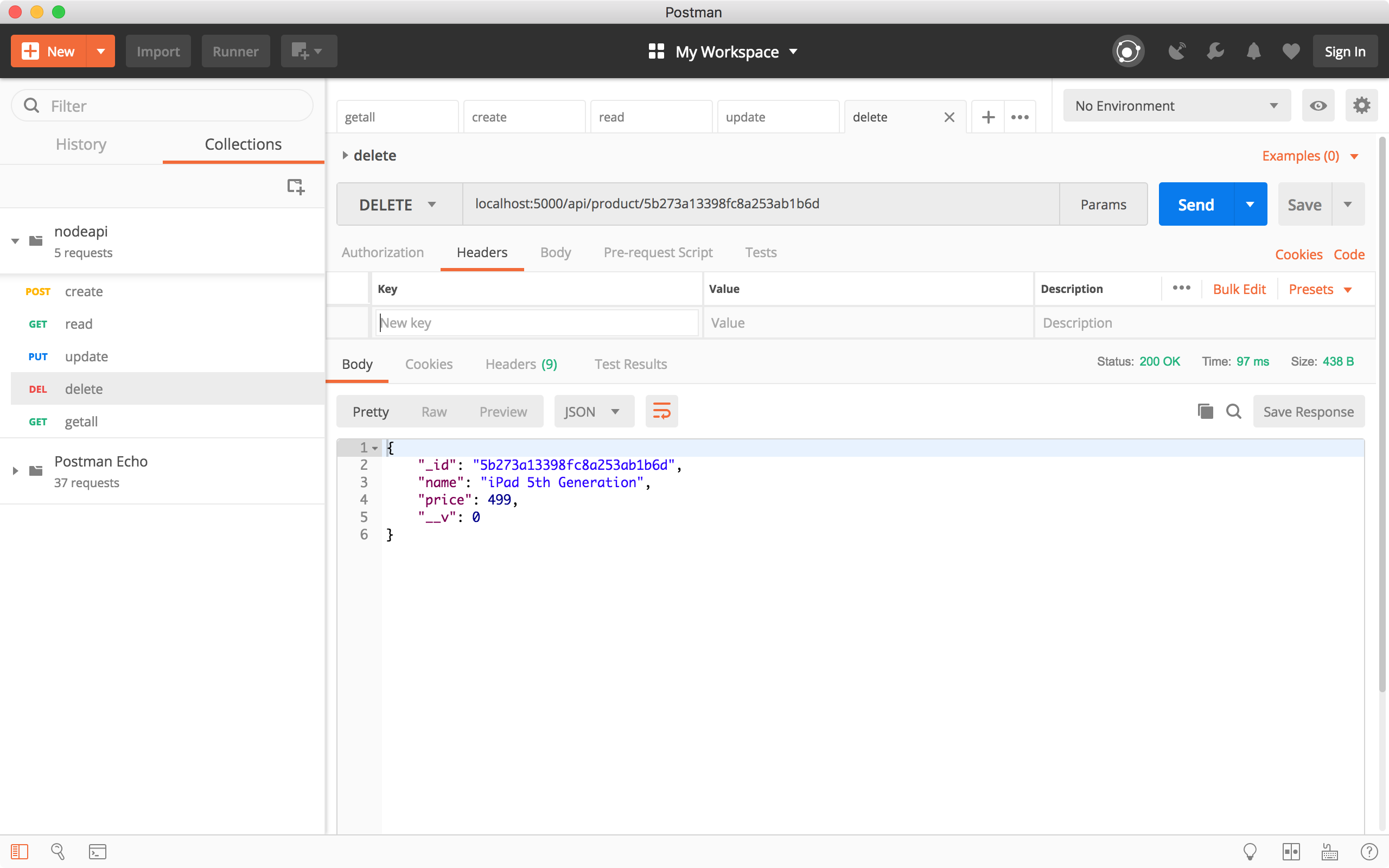
Task: Open the DELETE method dropdown
Action: coord(399,205)
